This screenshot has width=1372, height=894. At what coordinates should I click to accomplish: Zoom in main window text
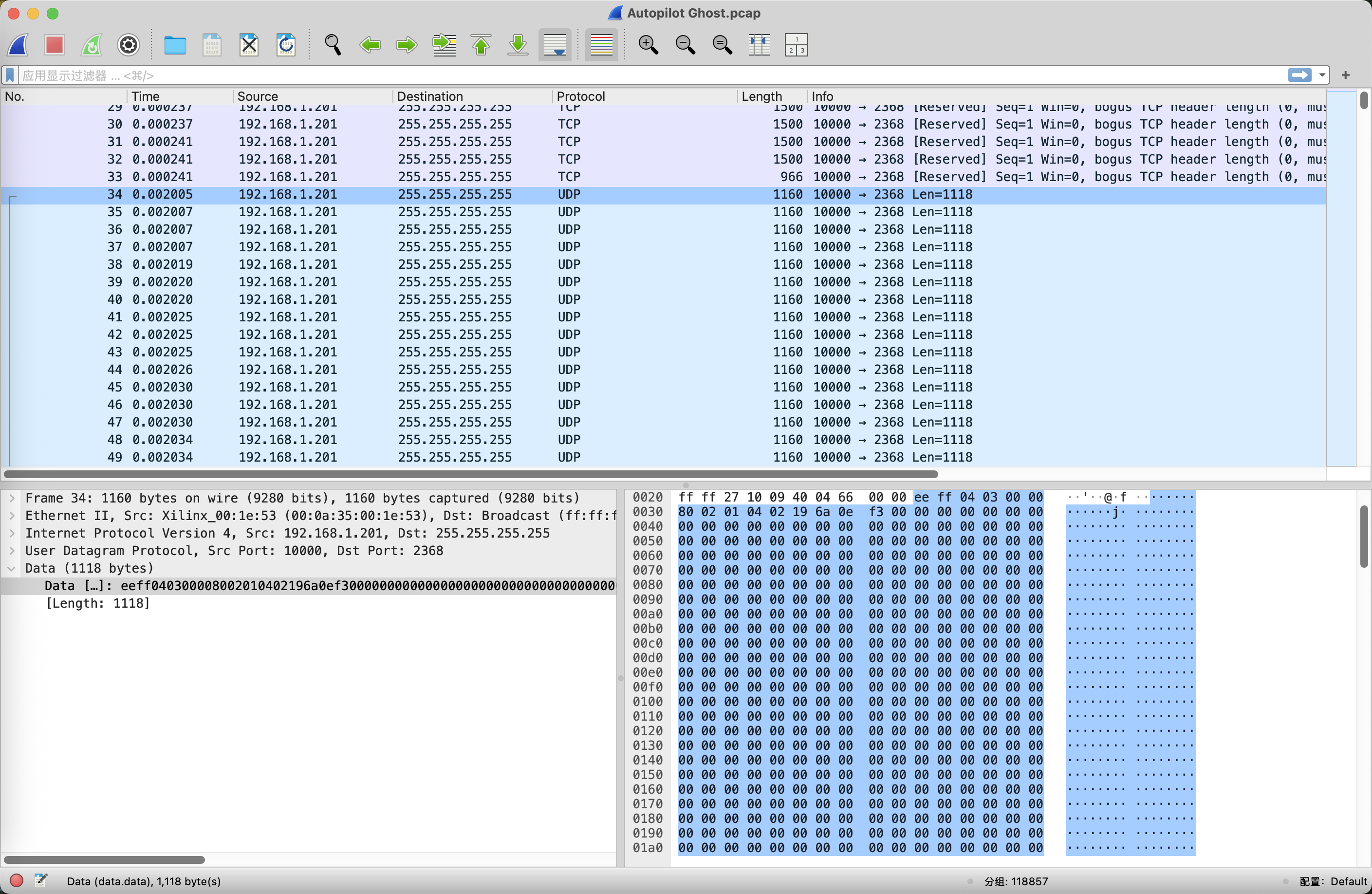click(648, 44)
